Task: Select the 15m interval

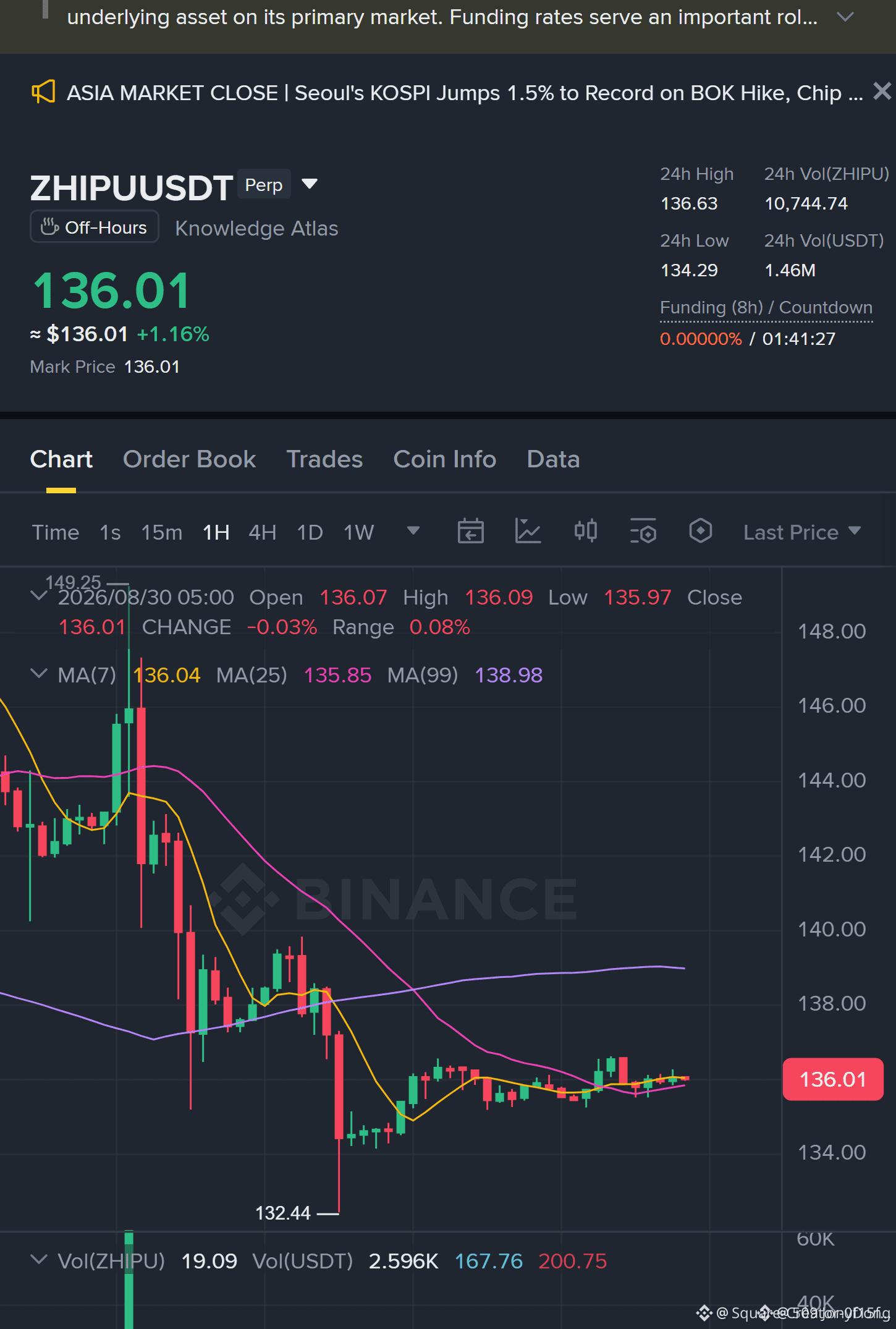Action: click(162, 532)
